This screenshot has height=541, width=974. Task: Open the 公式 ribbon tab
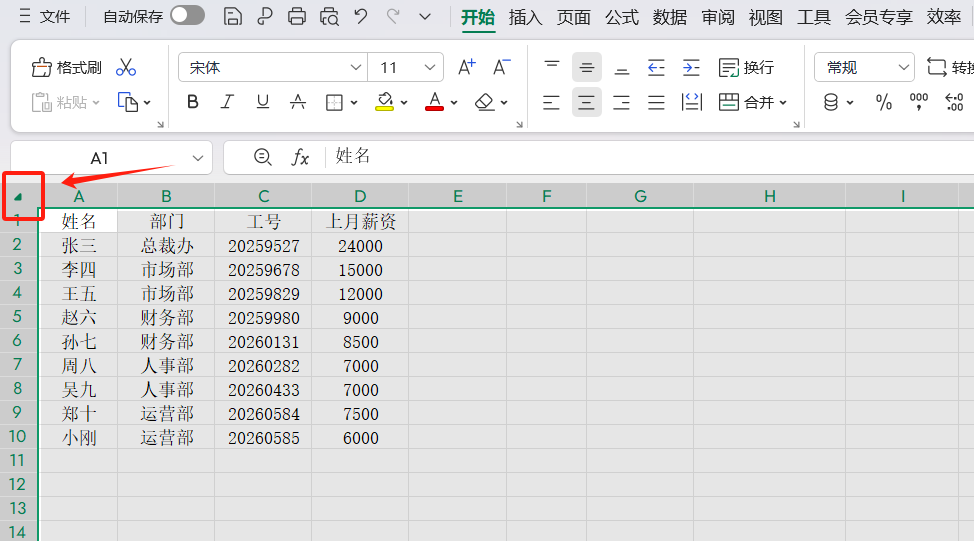coord(621,16)
